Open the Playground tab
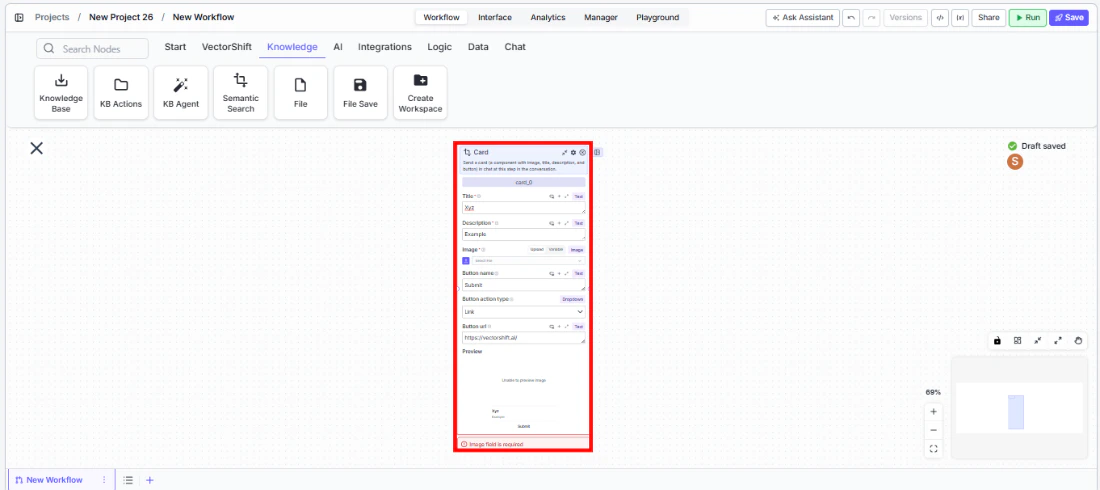This screenshot has height=490, width=1100. pos(657,18)
